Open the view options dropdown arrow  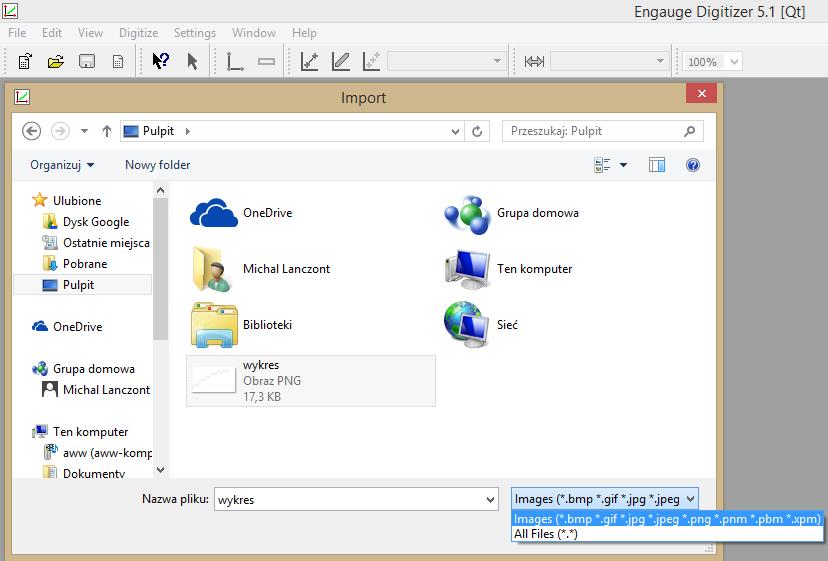[x=623, y=165]
